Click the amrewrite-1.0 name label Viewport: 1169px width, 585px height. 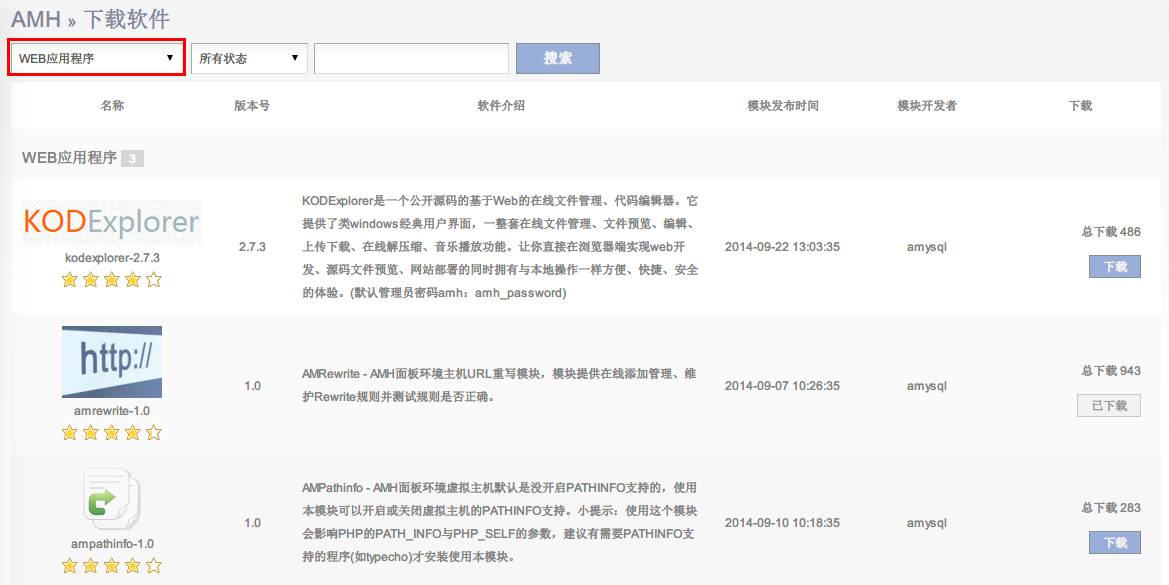click(112, 411)
